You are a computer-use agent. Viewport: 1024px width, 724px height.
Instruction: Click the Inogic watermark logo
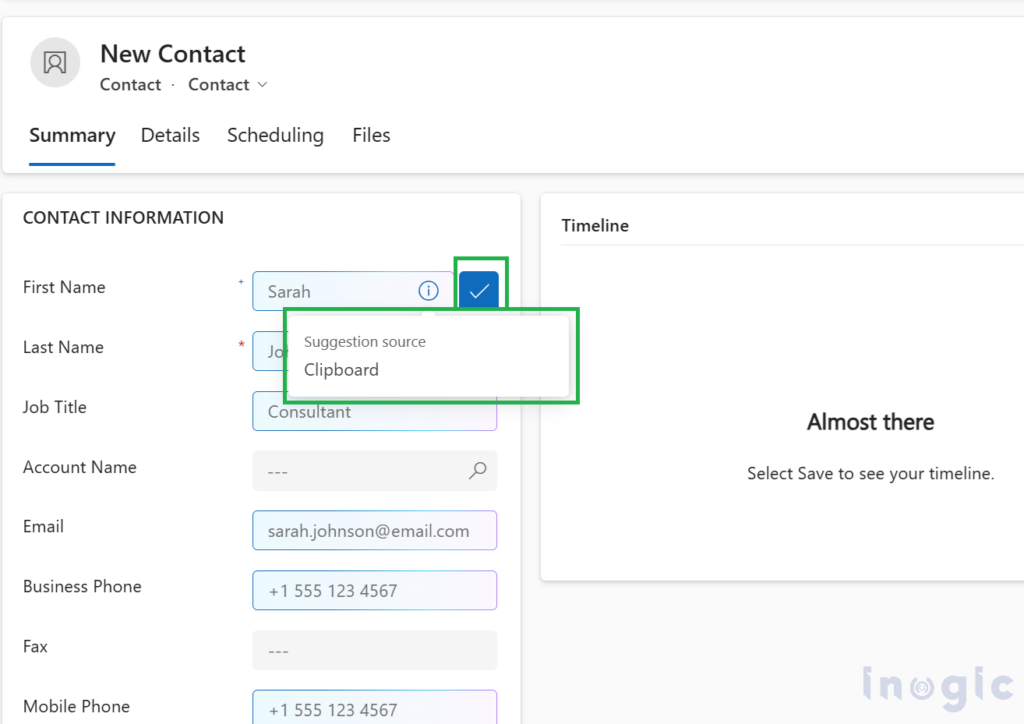click(x=936, y=686)
